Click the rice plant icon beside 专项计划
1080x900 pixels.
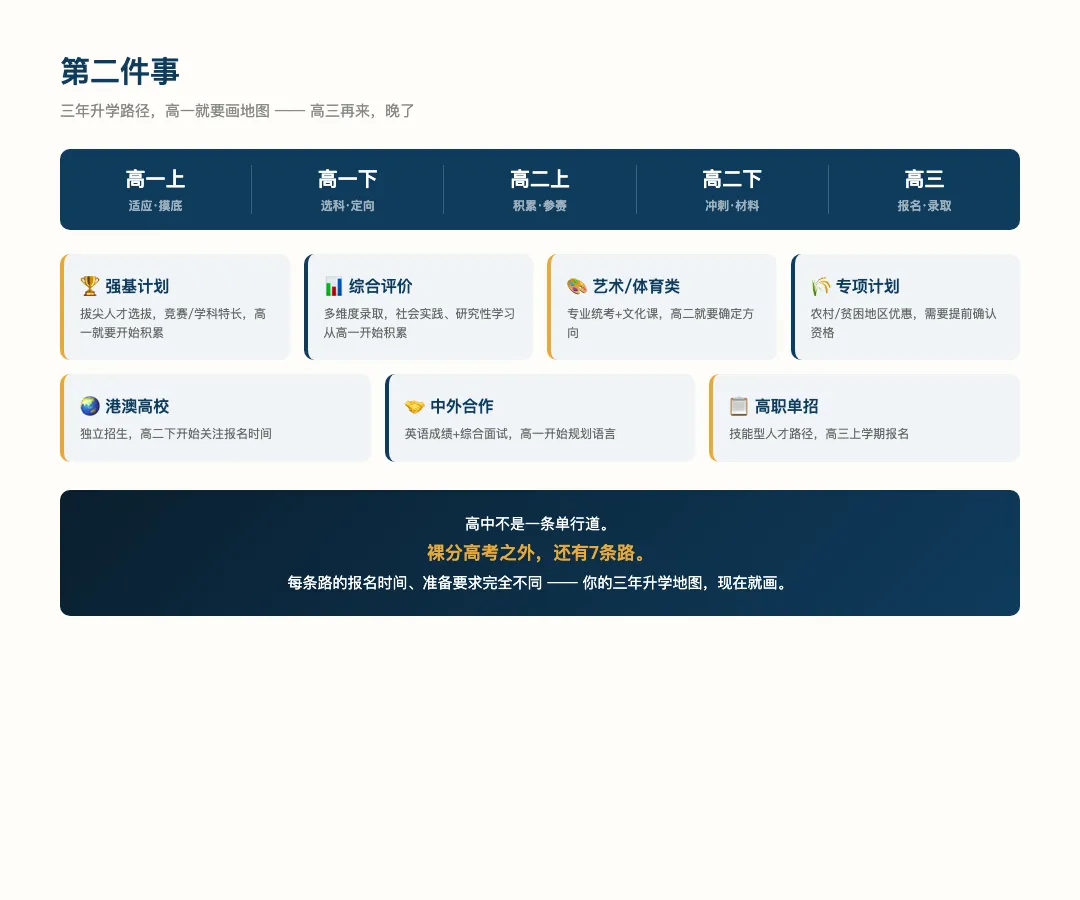pyautogui.click(x=820, y=286)
